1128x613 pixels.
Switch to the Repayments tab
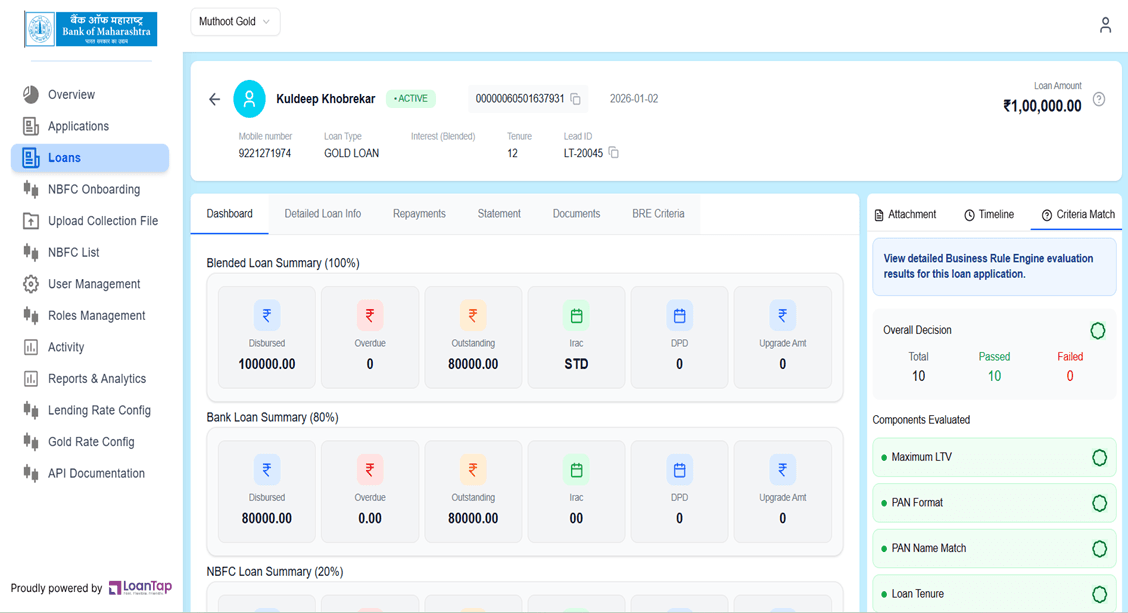pos(418,213)
